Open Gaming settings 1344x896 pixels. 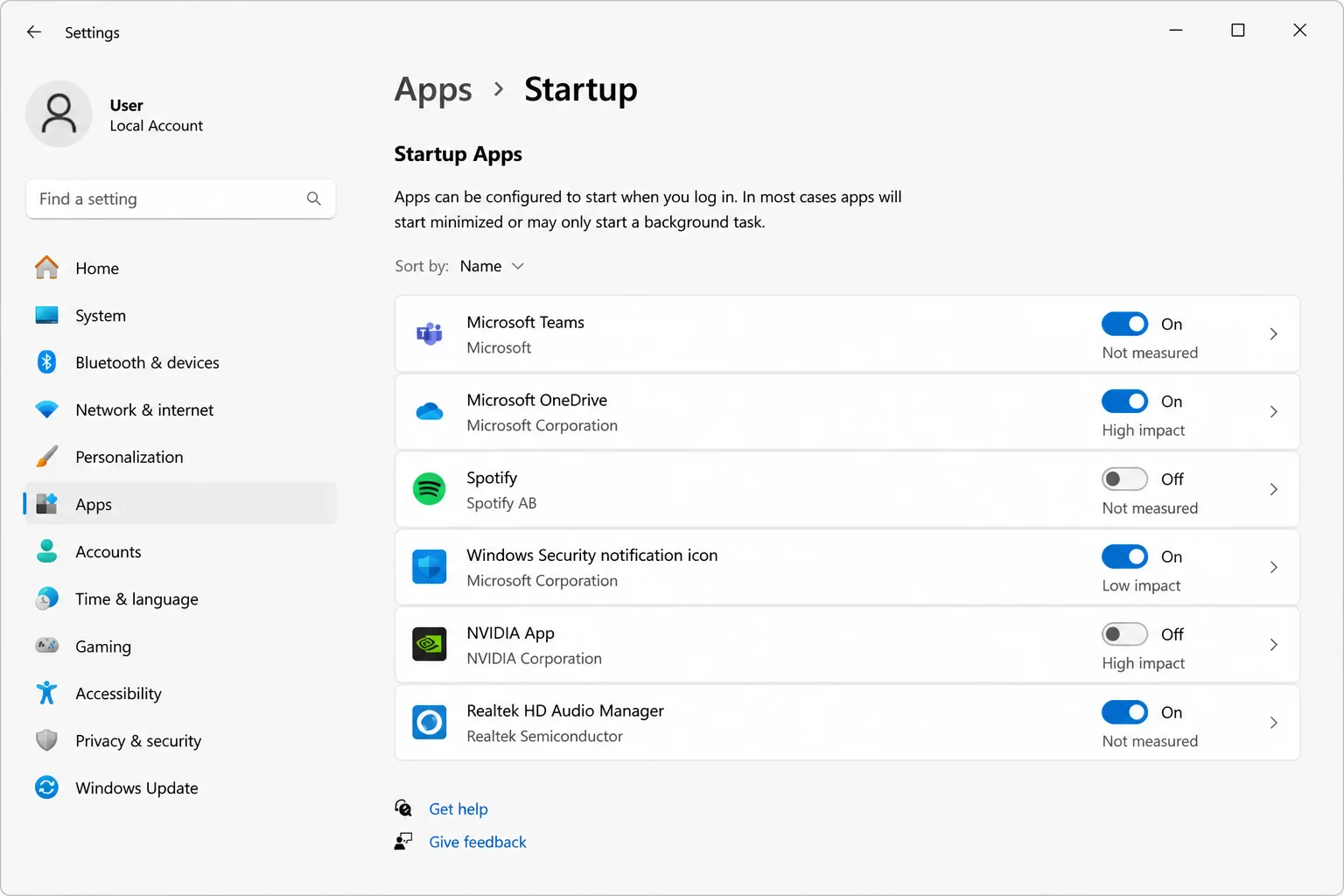point(181,646)
